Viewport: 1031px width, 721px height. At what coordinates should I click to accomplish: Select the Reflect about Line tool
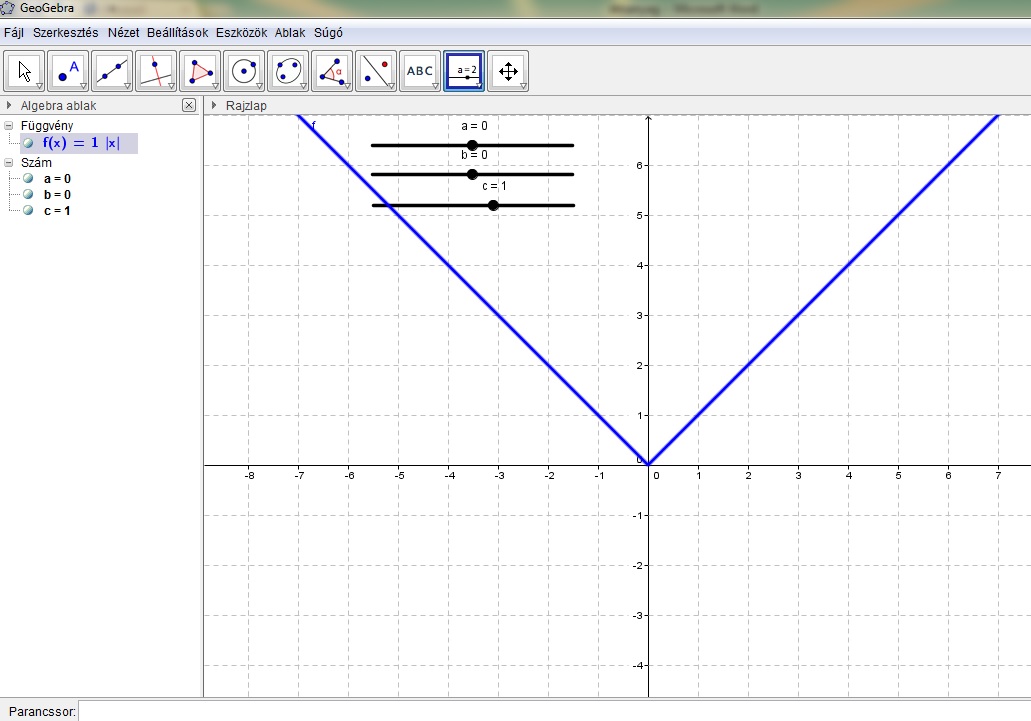(377, 71)
